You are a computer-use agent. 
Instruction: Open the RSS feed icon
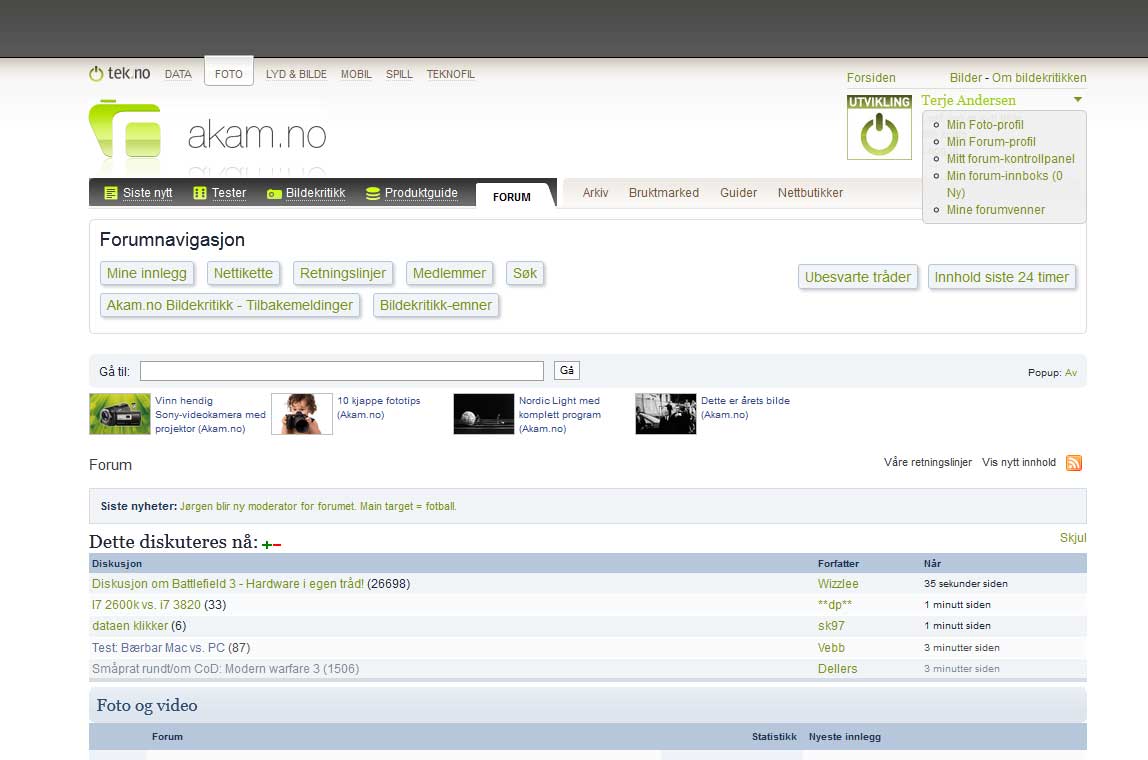(x=1074, y=463)
